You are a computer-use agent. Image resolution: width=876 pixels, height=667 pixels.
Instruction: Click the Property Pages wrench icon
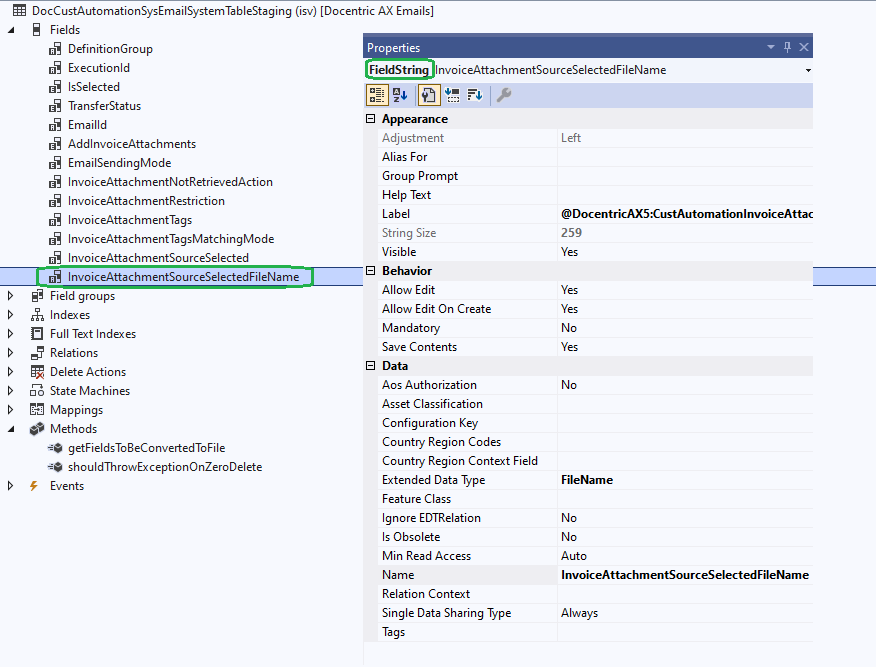tap(504, 95)
